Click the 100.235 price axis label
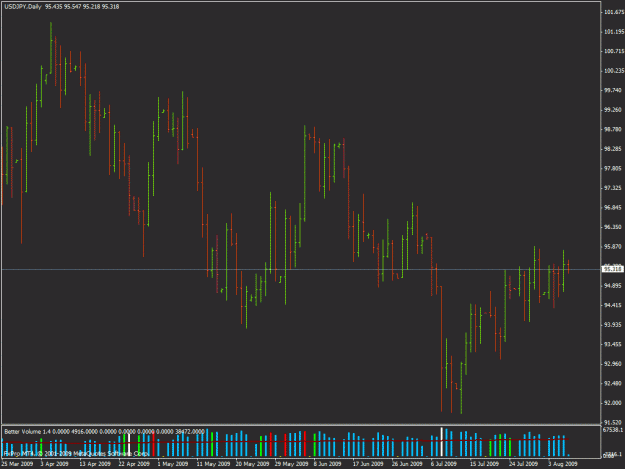This screenshot has width=625, height=469. [614, 71]
